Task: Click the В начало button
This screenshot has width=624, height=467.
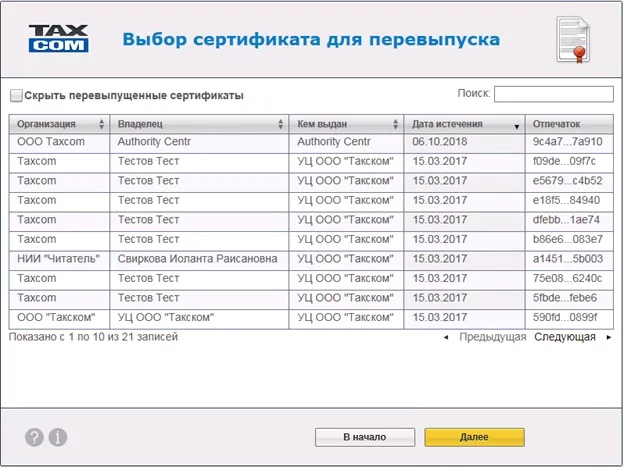Action: (365, 437)
